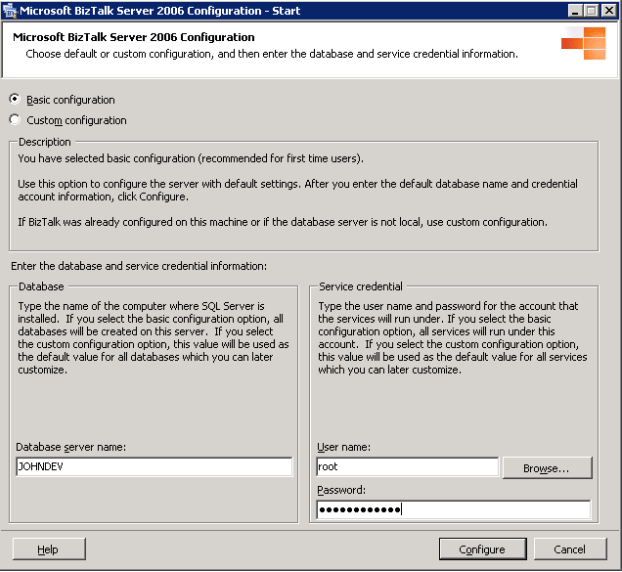Close the BizTalk Configuration window
This screenshot has width=622, height=572.
click(x=609, y=11)
